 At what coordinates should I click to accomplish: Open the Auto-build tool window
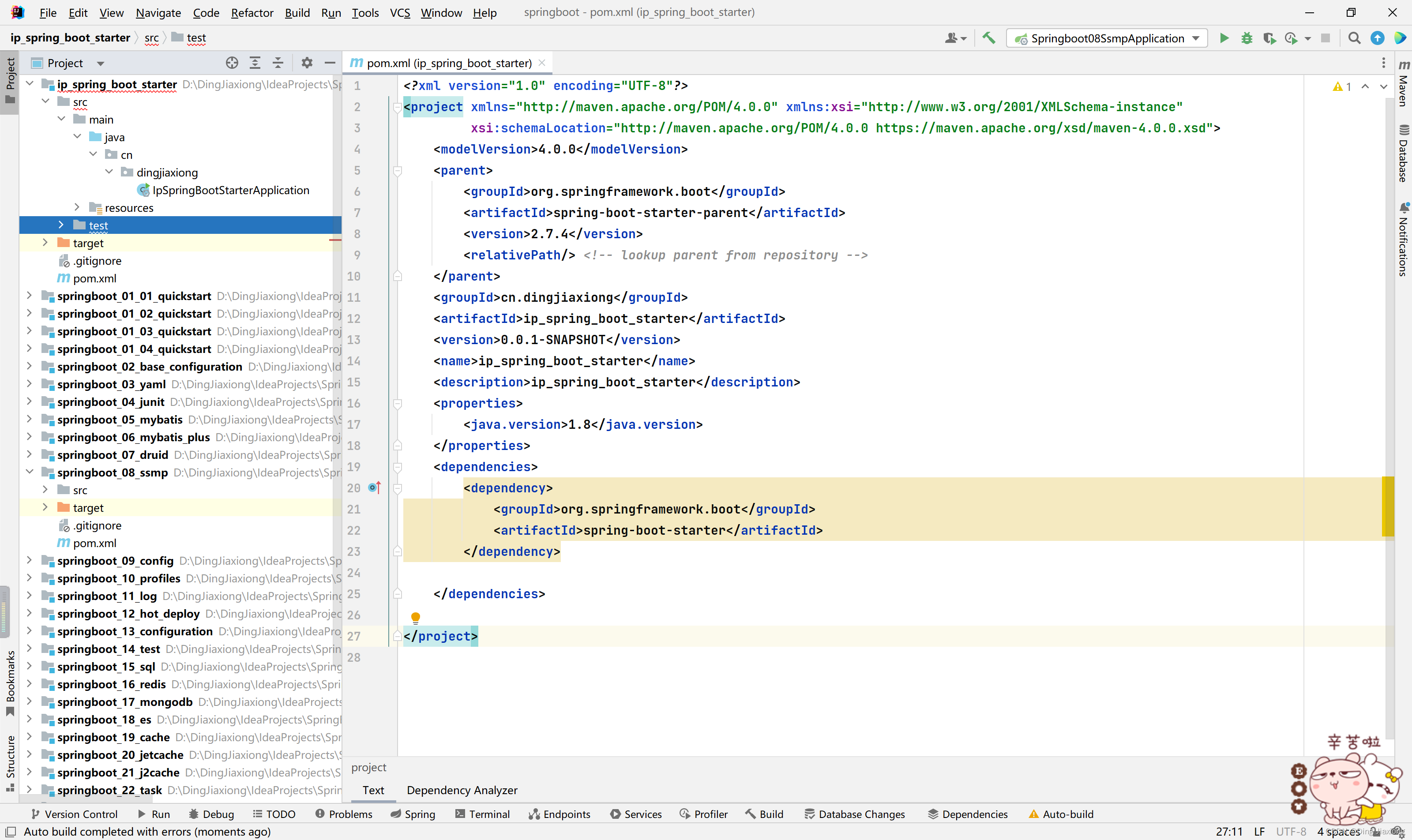[1061, 814]
